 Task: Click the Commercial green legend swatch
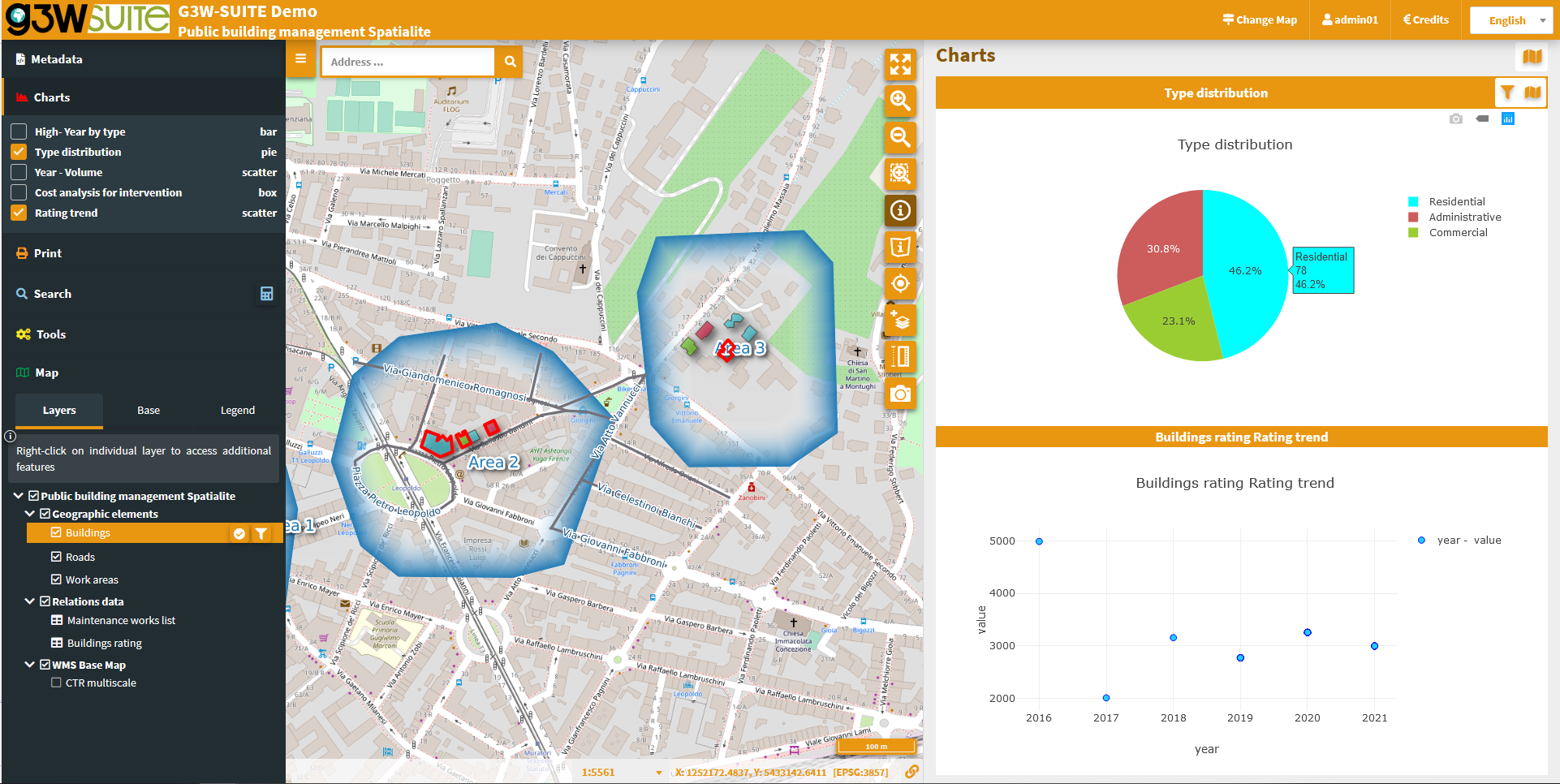(1413, 232)
